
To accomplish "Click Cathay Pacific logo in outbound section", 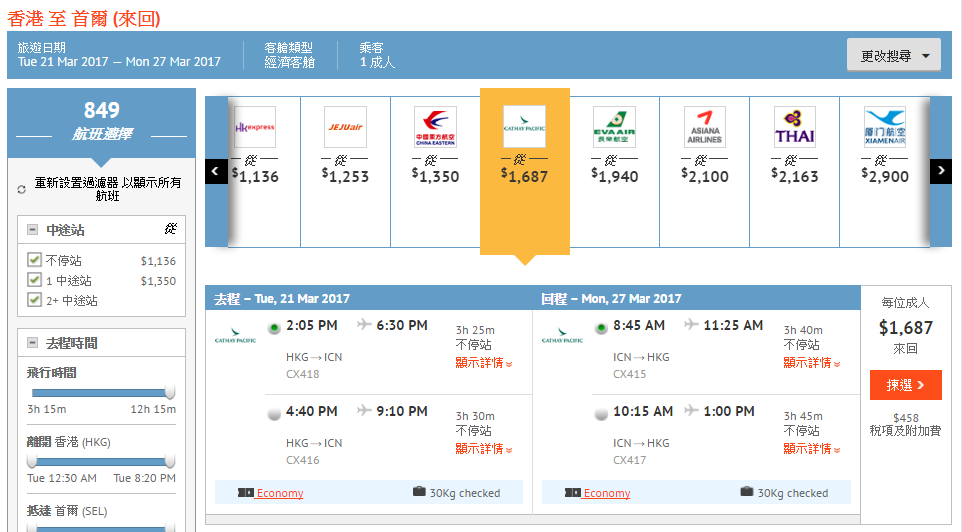I will 235,336.
